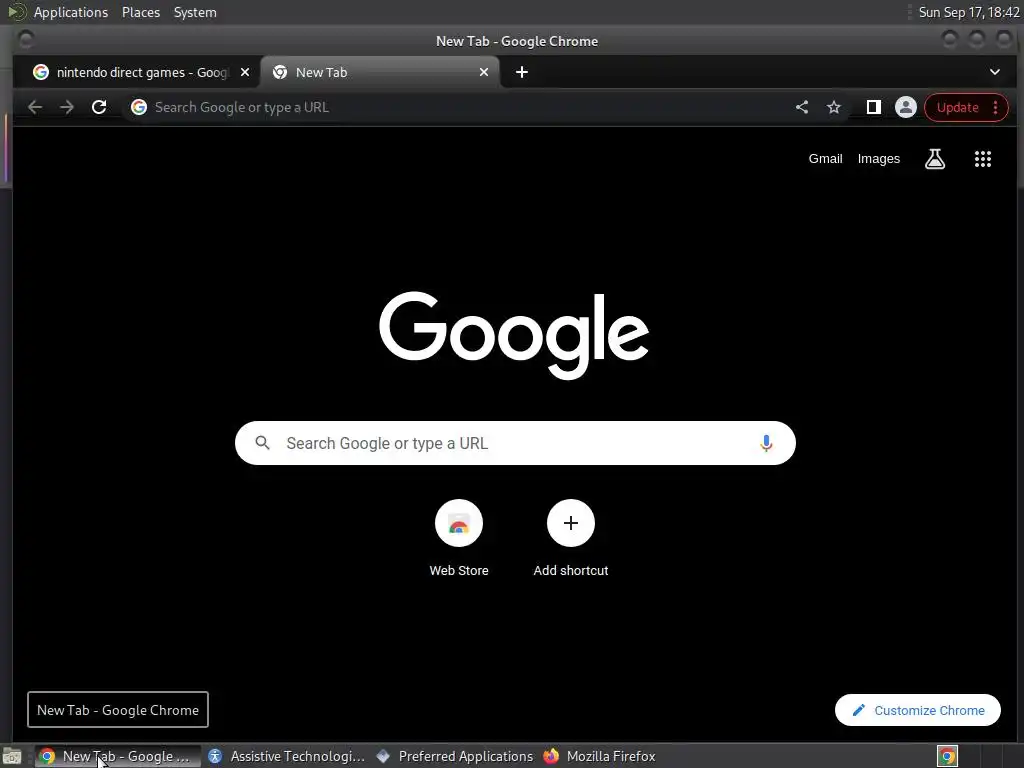Click show desktop icon in bottom panel

[12, 757]
